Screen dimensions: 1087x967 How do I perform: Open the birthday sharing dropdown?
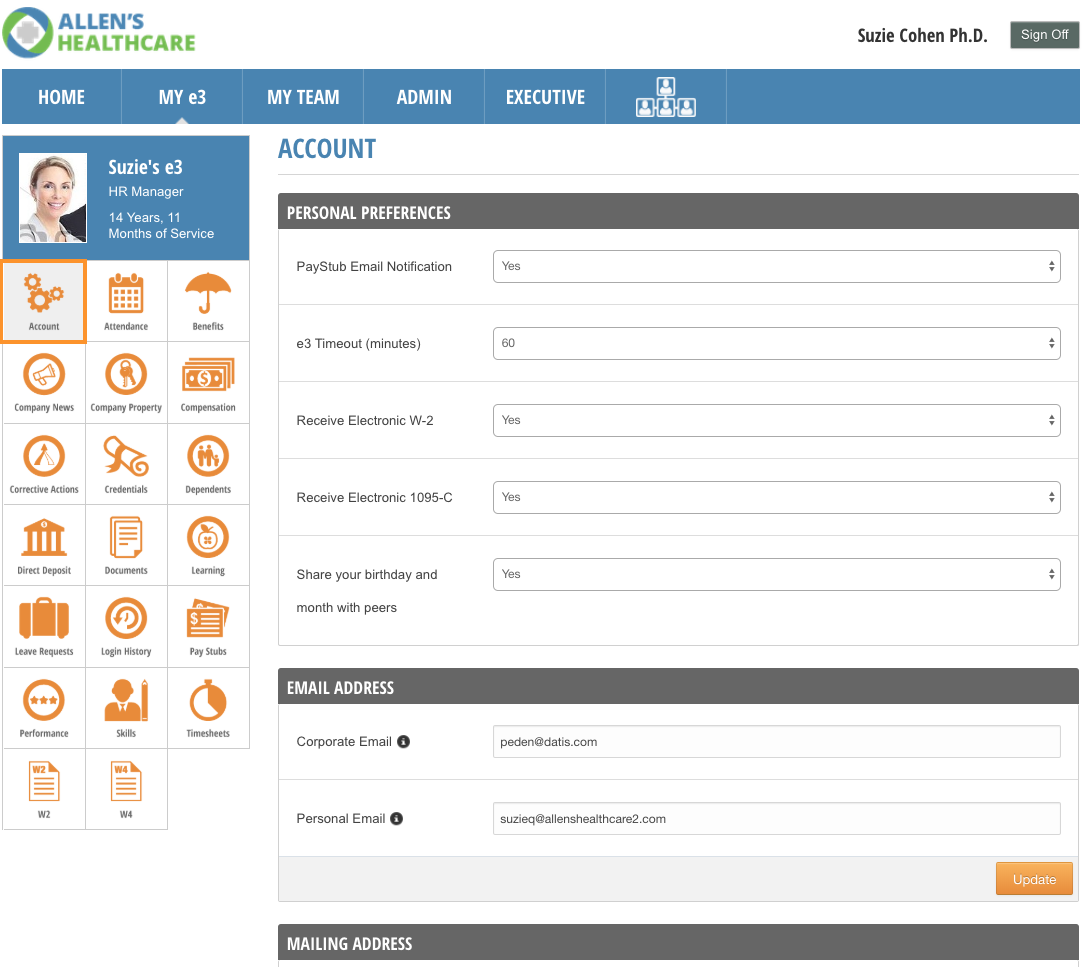[x=776, y=574]
